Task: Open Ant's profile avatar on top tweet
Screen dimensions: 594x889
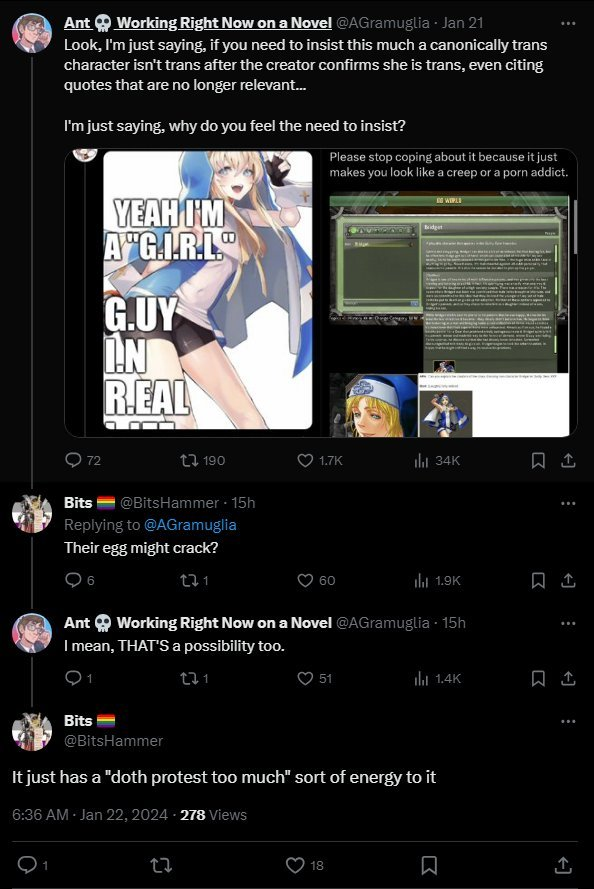Action: [x=32, y=33]
